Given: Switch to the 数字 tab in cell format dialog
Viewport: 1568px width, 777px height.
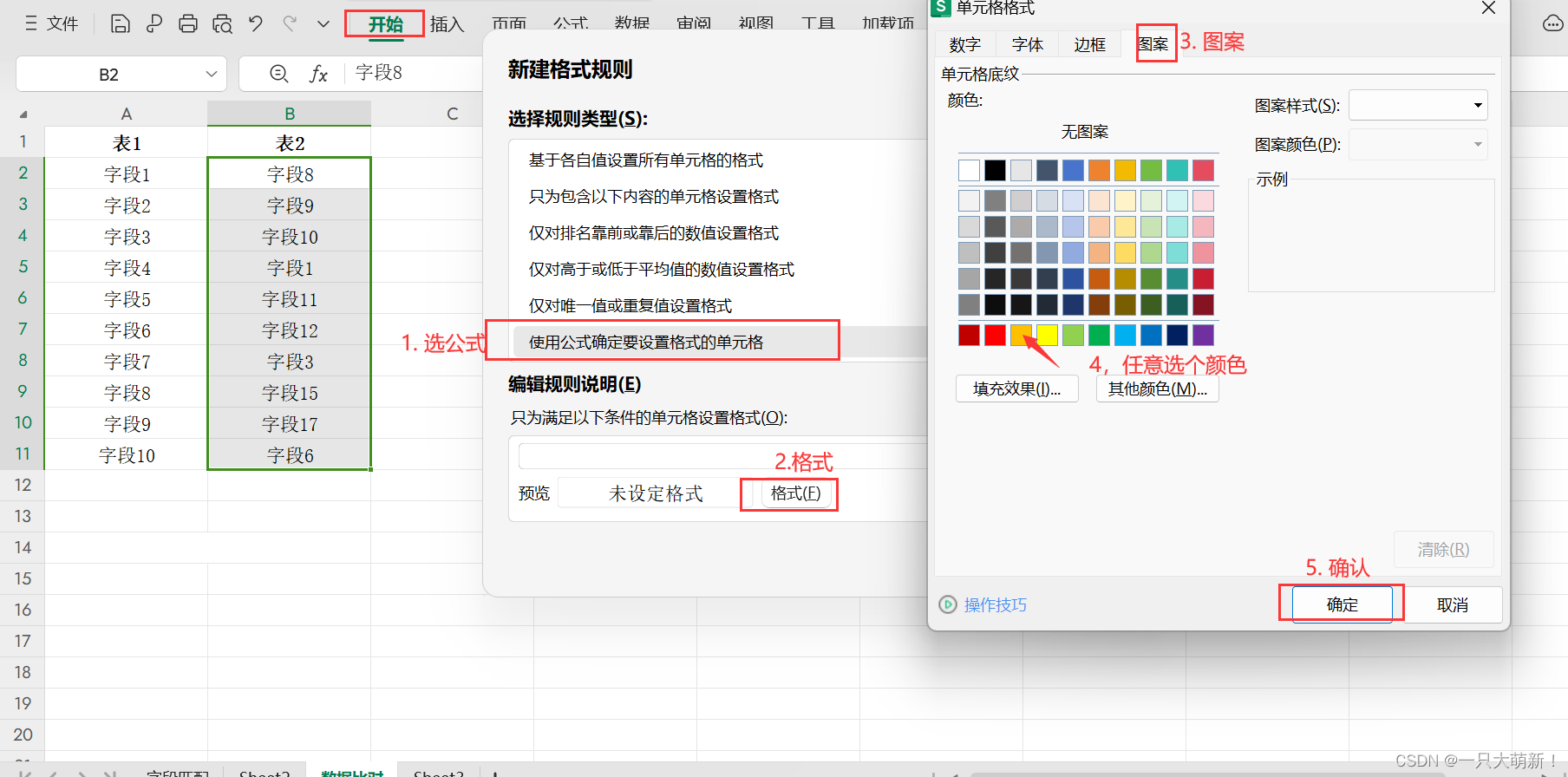Looking at the screenshot, I should (965, 44).
